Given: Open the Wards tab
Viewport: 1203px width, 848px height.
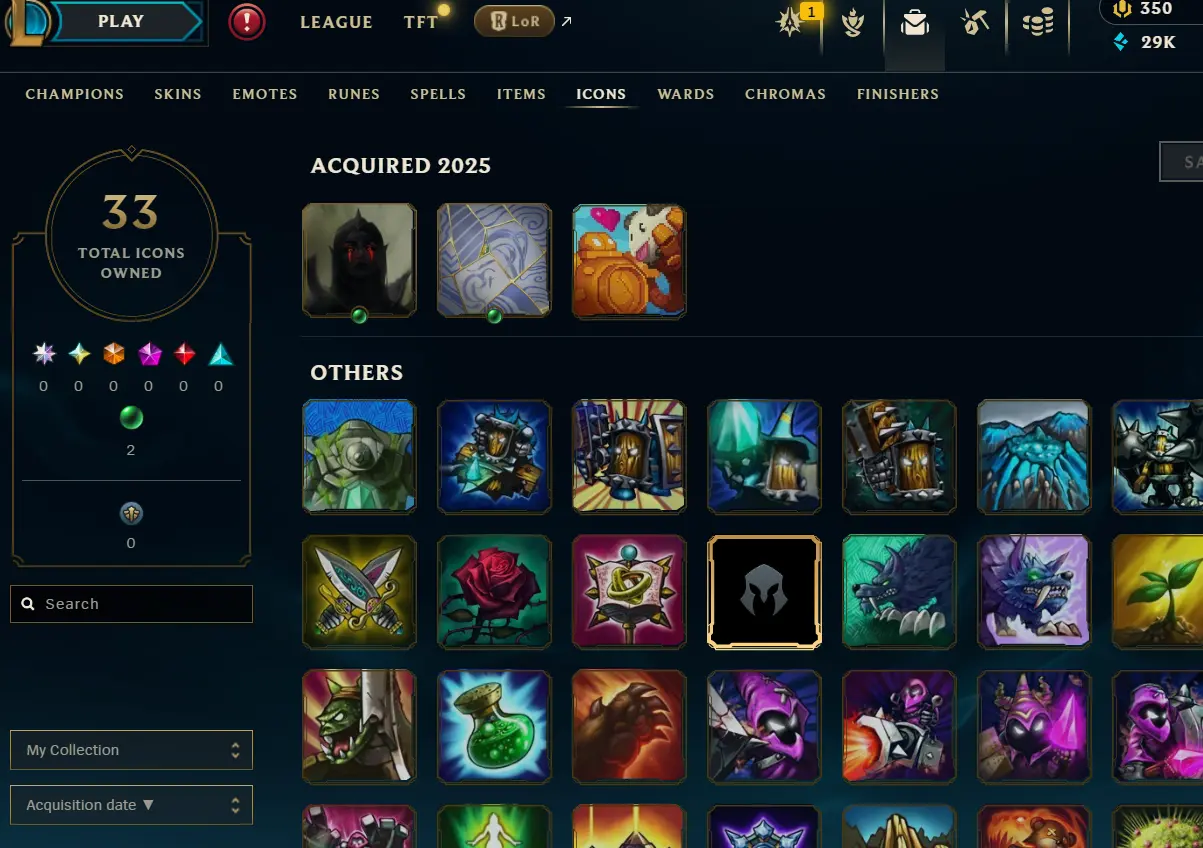Looking at the screenshot, I should (686, 94).
